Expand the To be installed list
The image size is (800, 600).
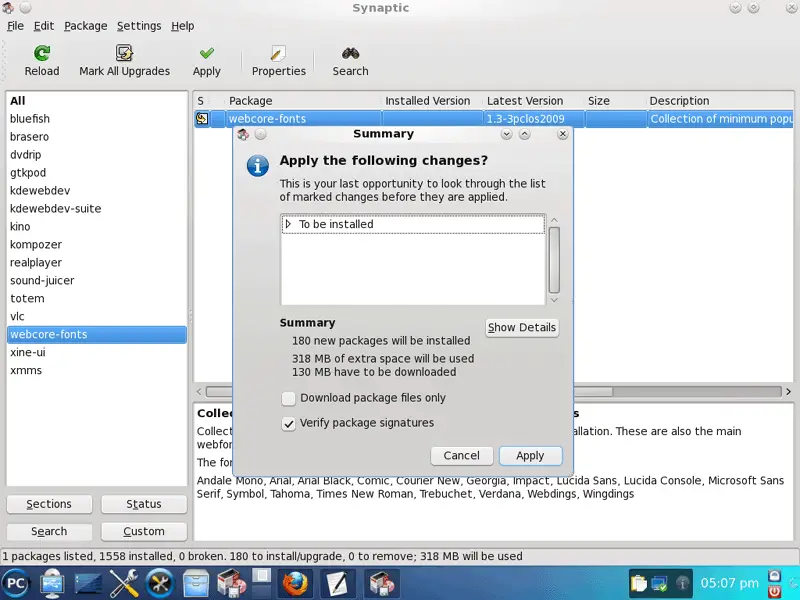[x=288, y=225]
